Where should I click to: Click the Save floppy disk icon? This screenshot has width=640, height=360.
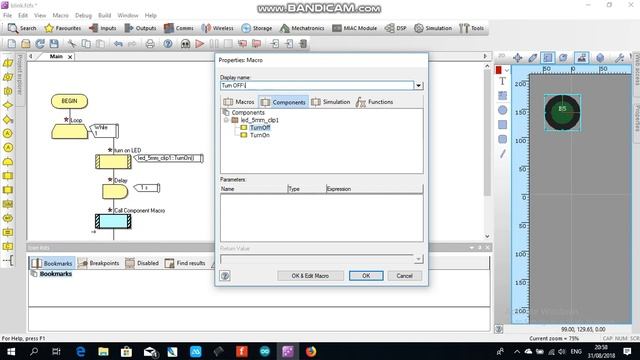pos(54,44)
